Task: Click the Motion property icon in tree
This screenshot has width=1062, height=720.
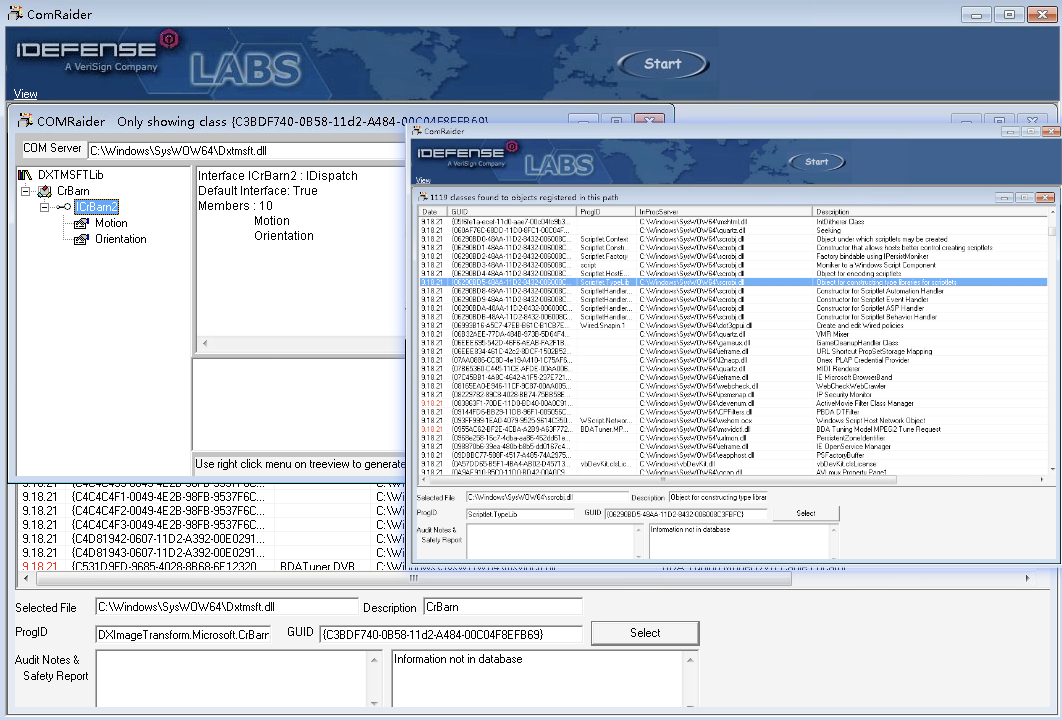Action: click(x=82, y=223)
